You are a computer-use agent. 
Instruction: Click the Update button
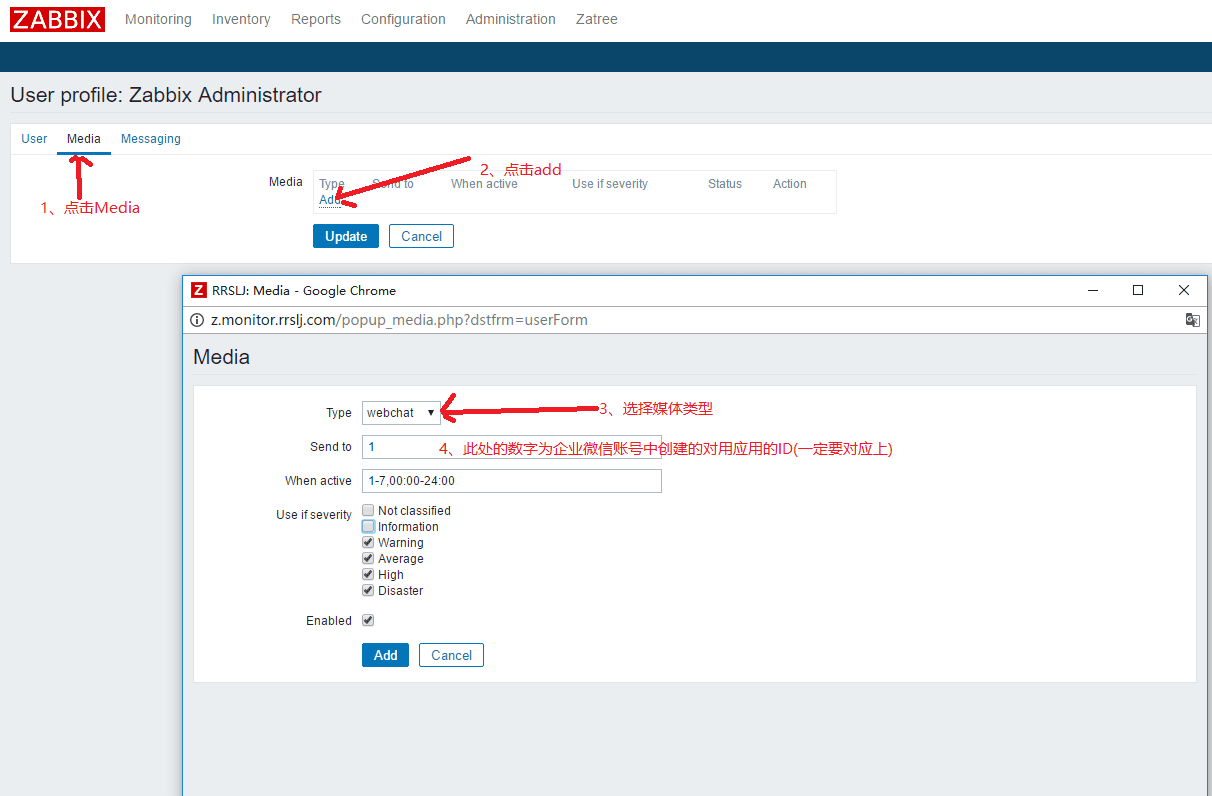point(346,236)
